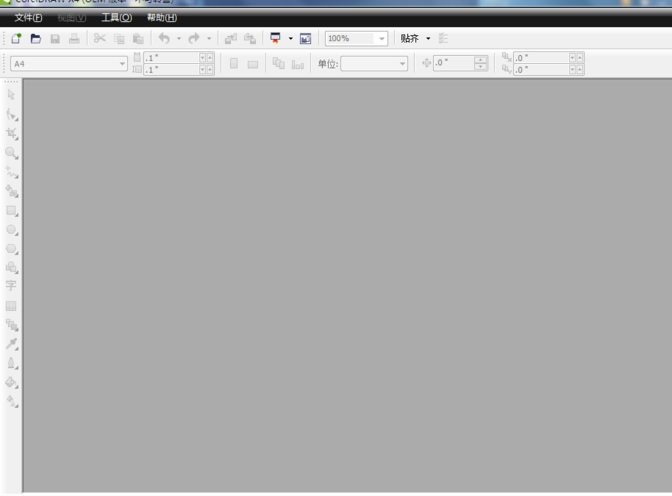Select the Freehand curve tool

click(x=12, y=172)
